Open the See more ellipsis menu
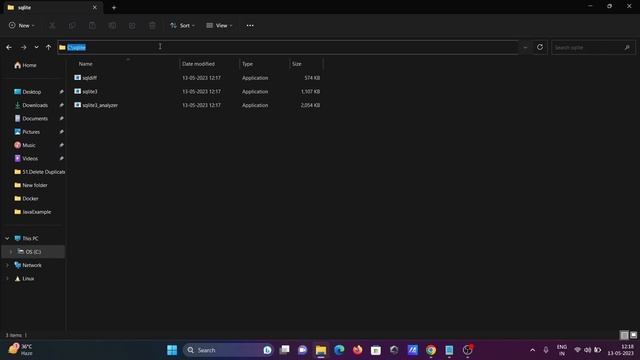The image size is (640, 360). [x=250, y=25]
